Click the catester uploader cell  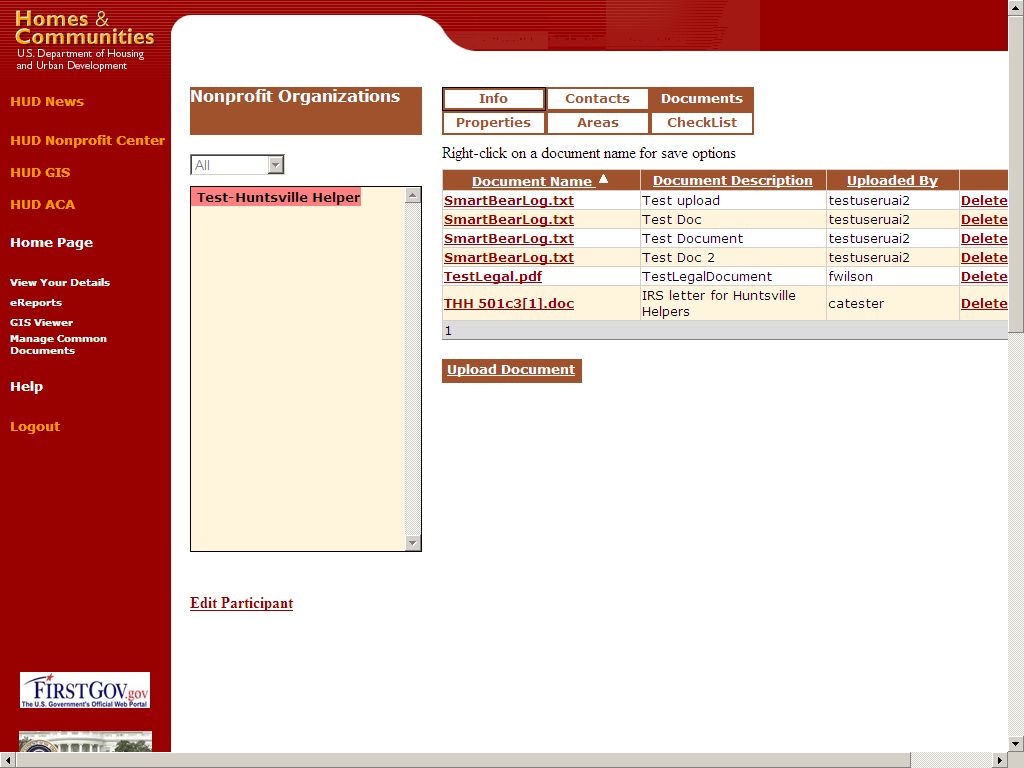click(893, 303)
